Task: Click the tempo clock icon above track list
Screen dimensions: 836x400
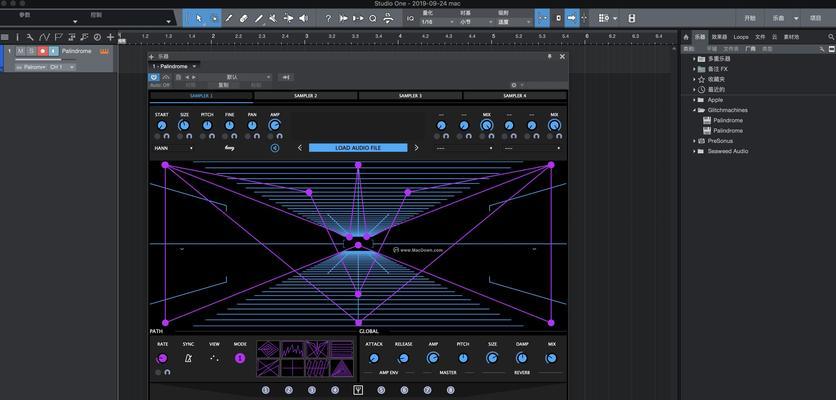Action: click(97, 37)
